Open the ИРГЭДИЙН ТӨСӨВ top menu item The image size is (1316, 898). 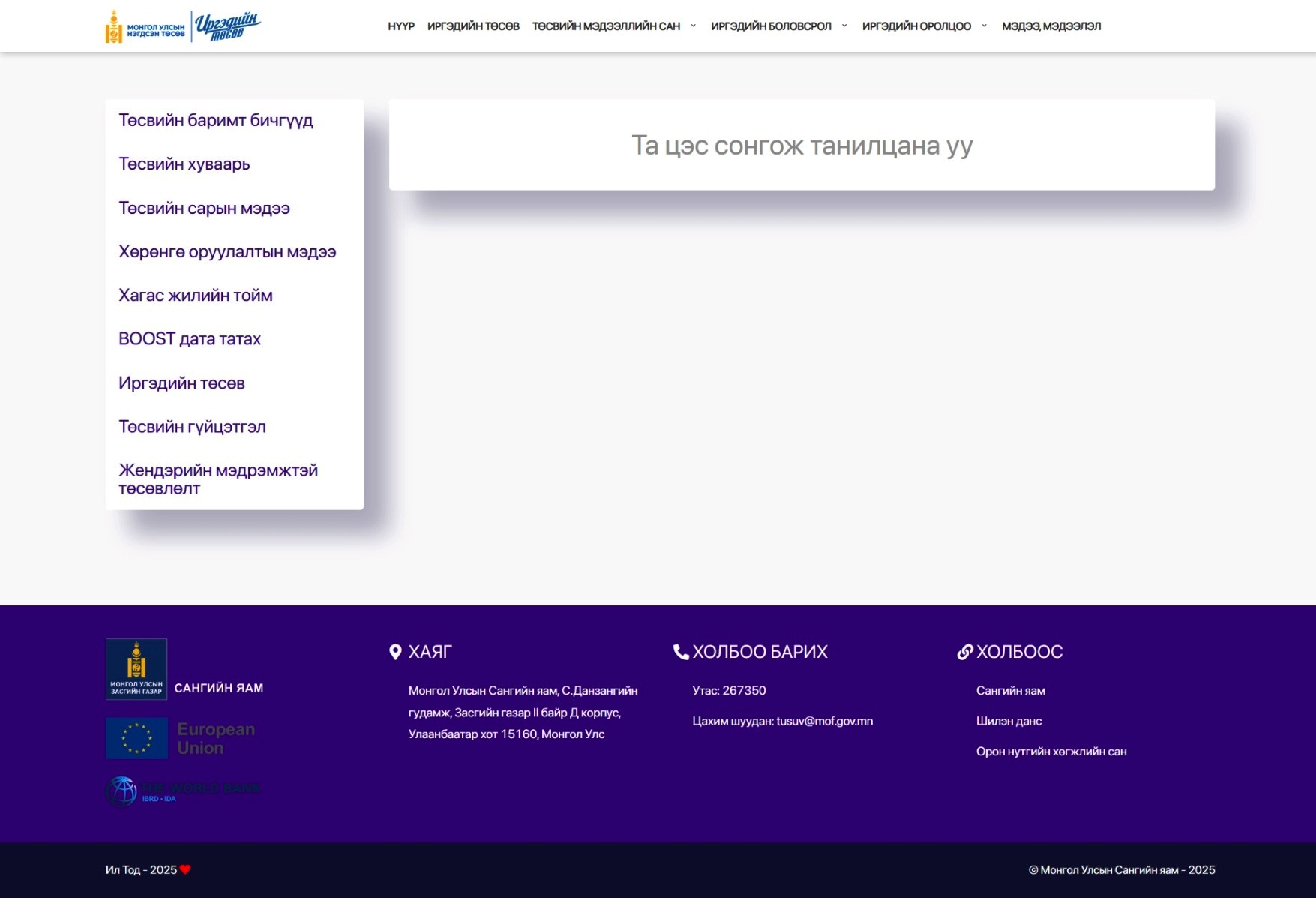(473, 26)
